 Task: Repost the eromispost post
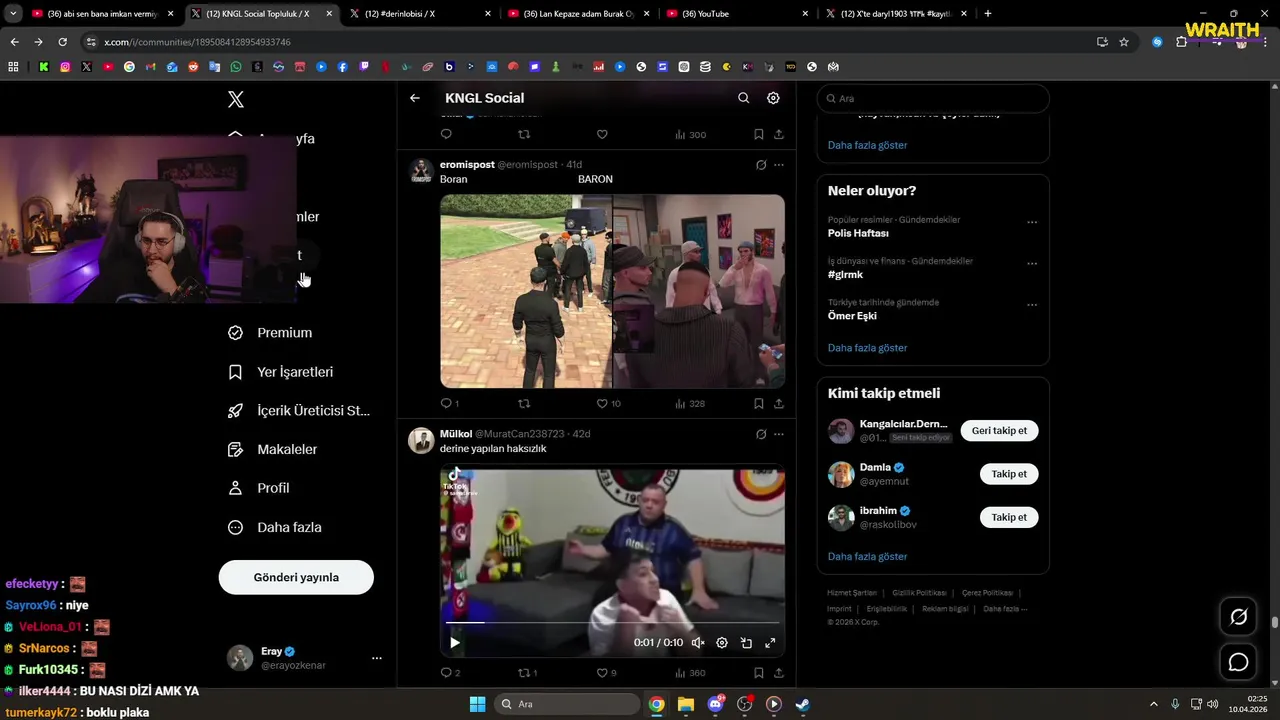pos(524,404)
